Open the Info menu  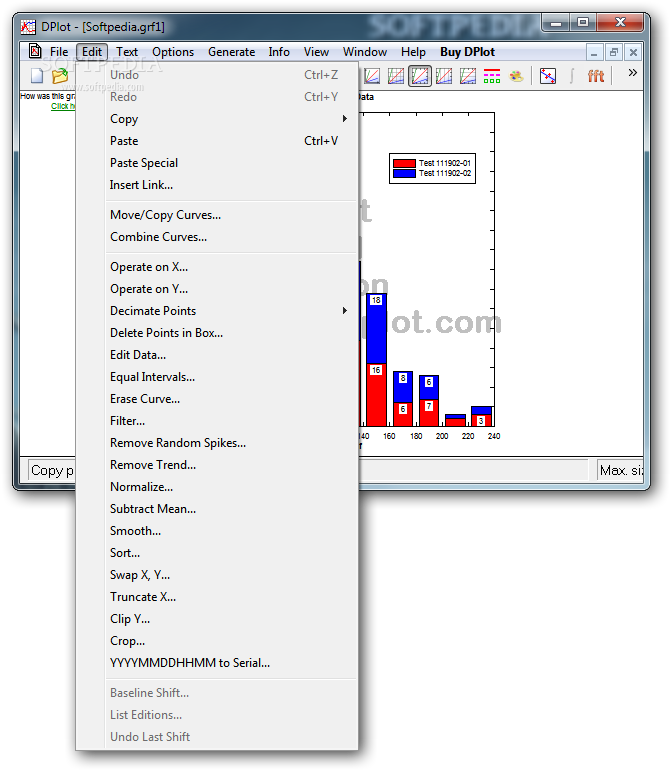pyautogui.click(x=279, y=52)
